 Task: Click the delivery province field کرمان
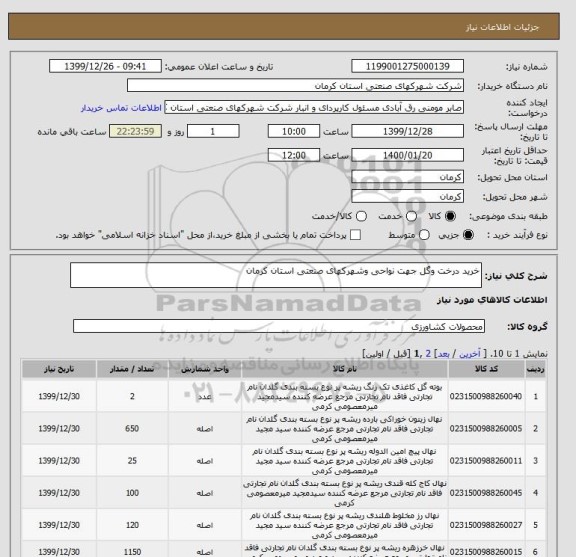coord(407,177)
